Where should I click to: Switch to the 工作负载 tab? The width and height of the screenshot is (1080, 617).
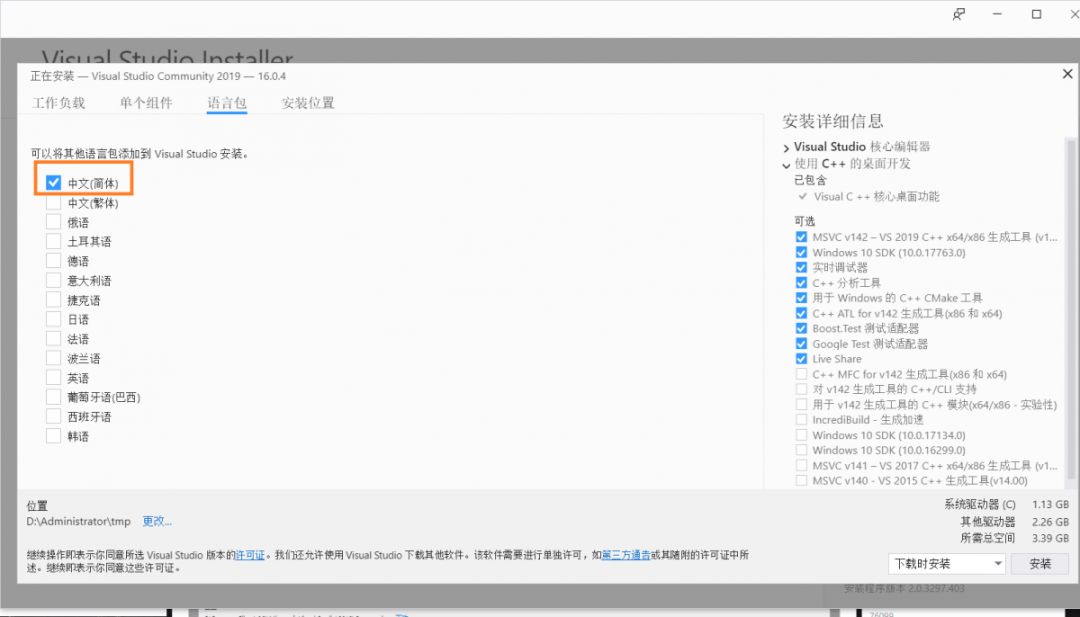click(x=60, y=103)
